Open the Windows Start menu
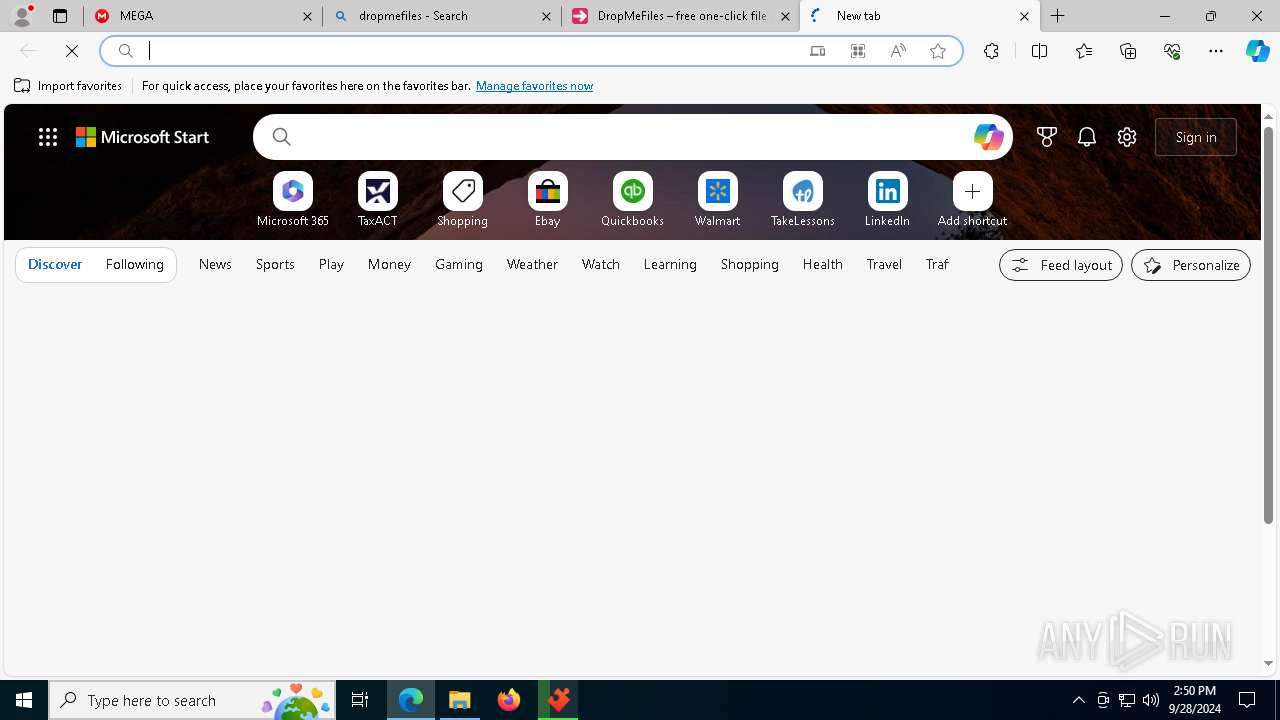Image resolution: width=1280 pixels, height=720 pixels. pos(24,700)
